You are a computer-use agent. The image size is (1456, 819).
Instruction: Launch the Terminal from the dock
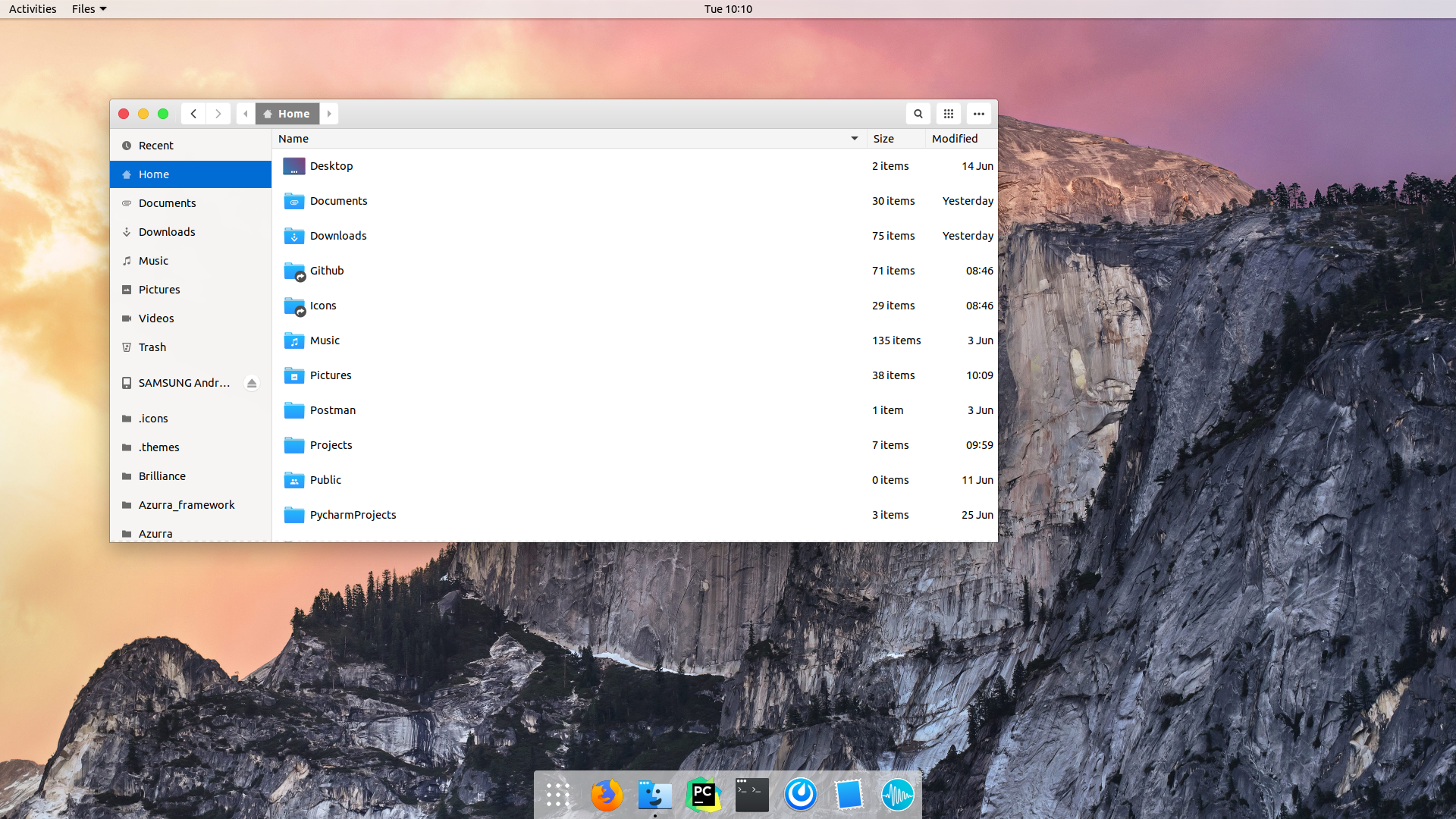(752, 795)
